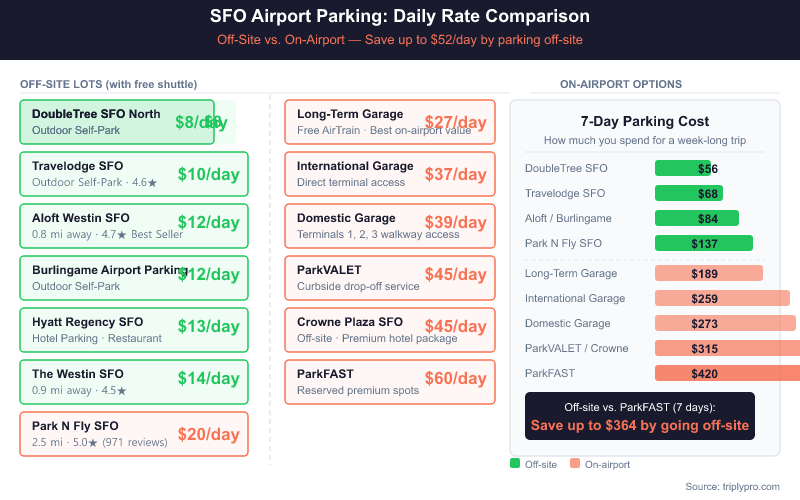Select the Hyatt Regency SFO card

[x=133, y=329]
